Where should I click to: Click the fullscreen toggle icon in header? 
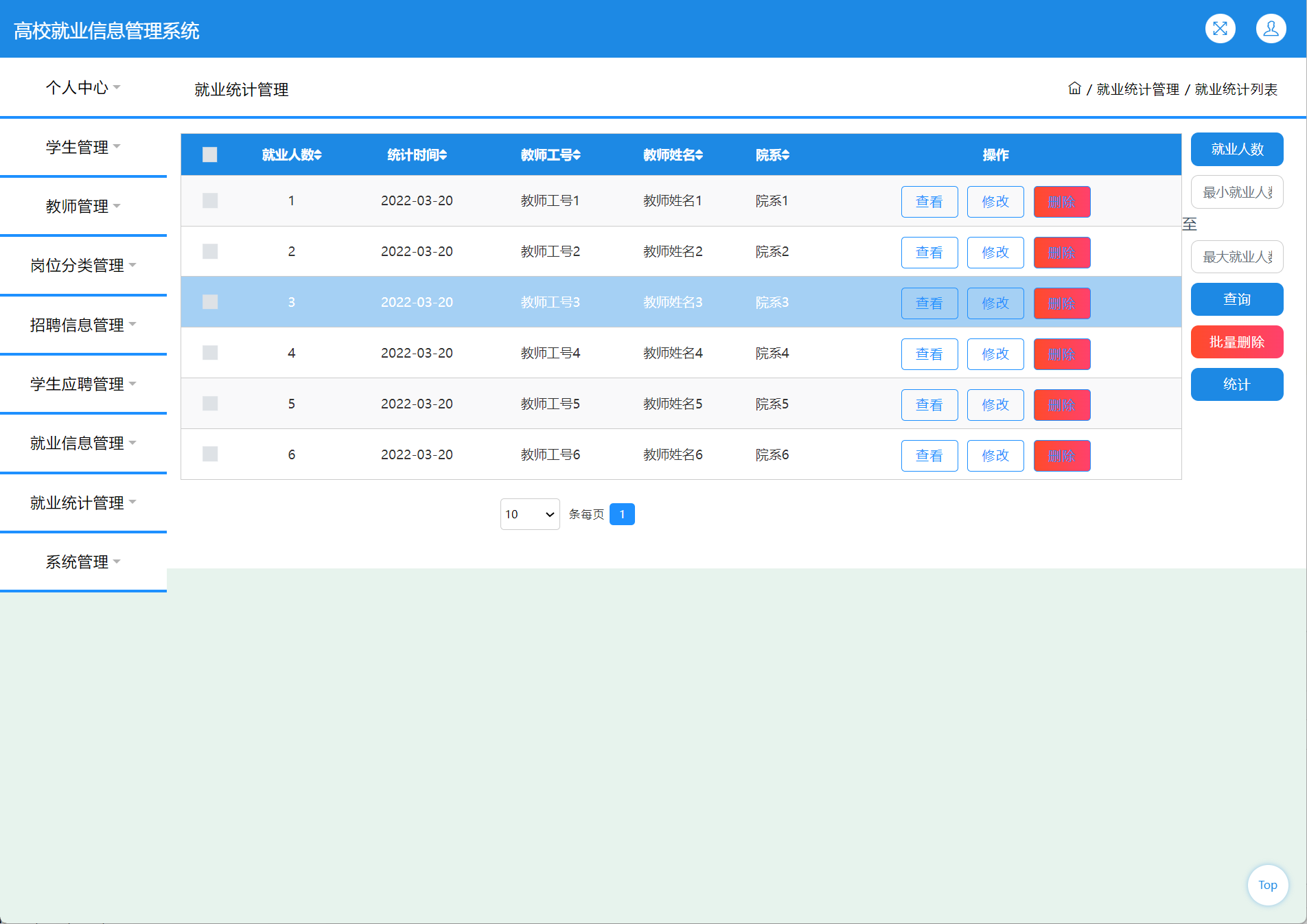tap(1220, 29)
